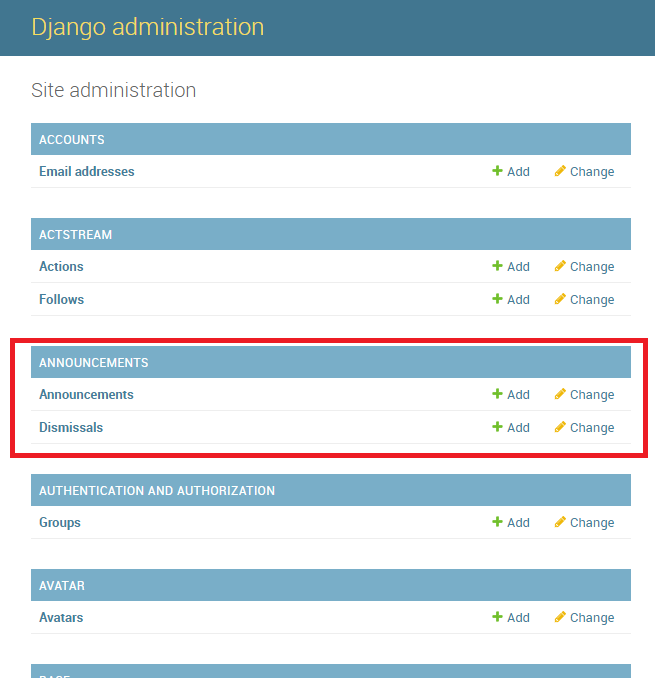Click the pencil icon in the Avatars row
Screen dimensions: 655x678
560,617
